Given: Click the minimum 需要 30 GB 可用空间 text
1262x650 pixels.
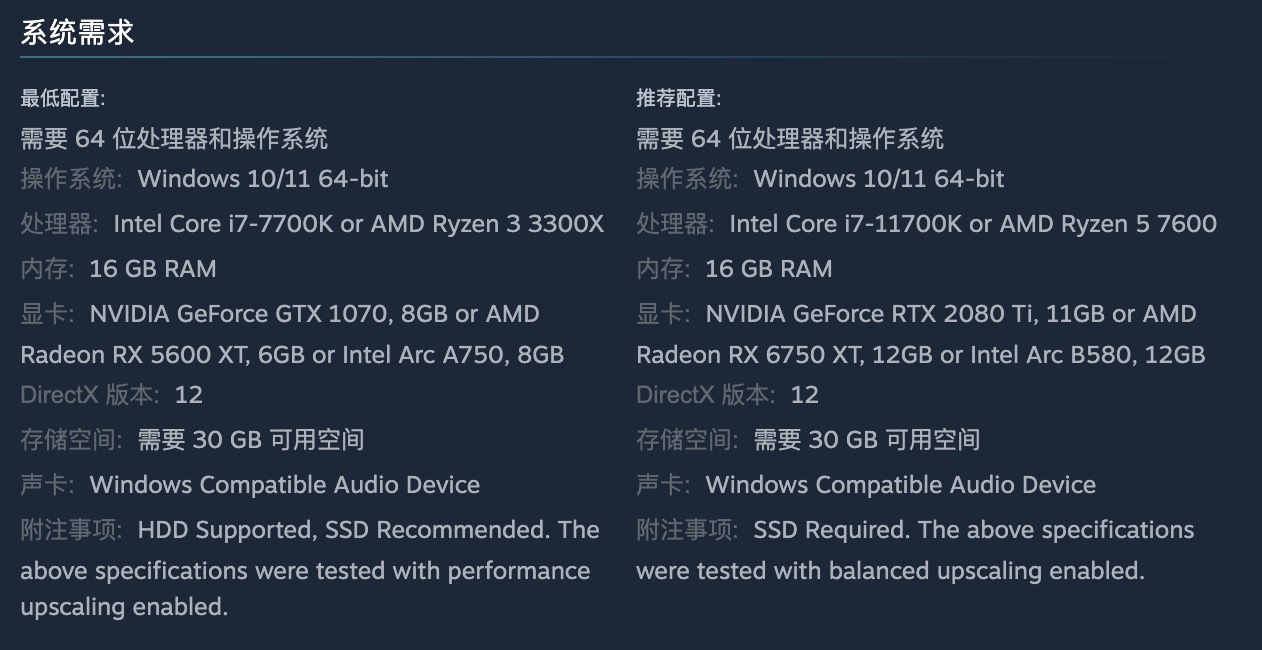Looking at the screenshot, I should (250, 440).
